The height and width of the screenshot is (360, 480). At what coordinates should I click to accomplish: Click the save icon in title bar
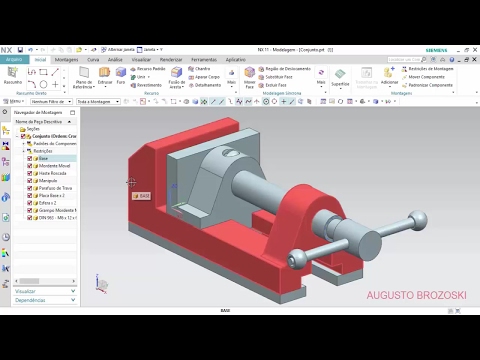[20, 50]
